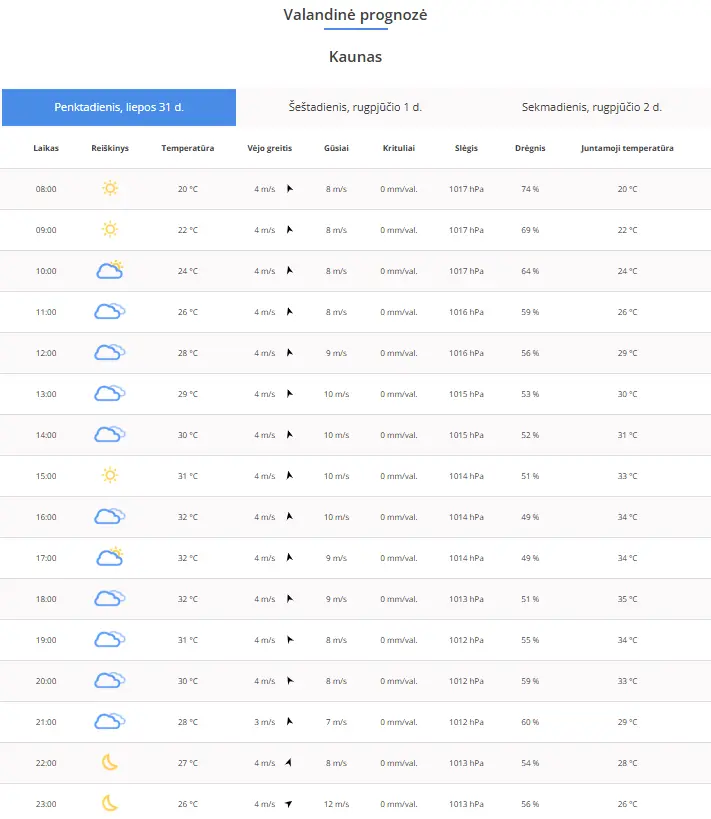The height and width of the screenshot is (819, 711).
Task: Click the cloud icon in the 21:00 row
Action: tap(110, 721)
